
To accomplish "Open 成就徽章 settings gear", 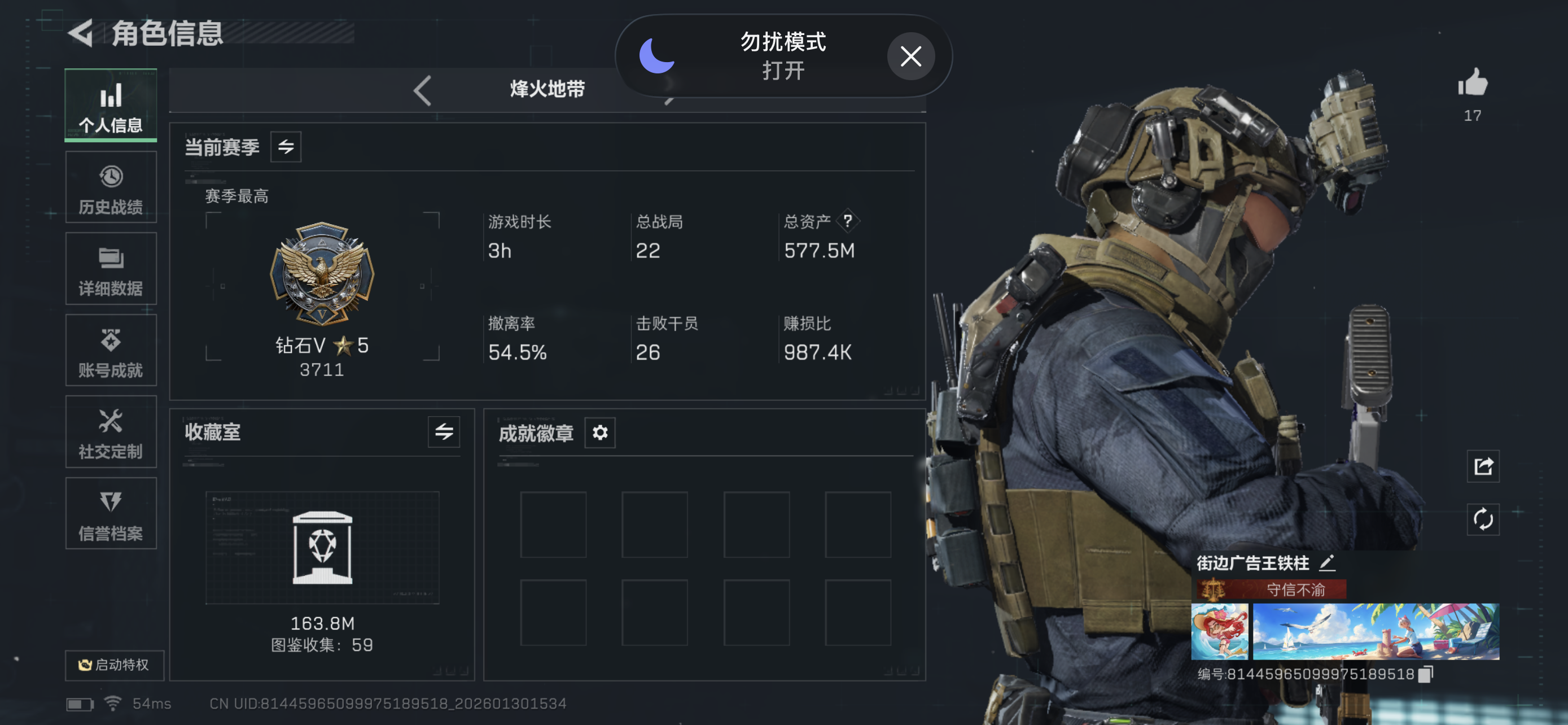I will [x=599, y=433].
